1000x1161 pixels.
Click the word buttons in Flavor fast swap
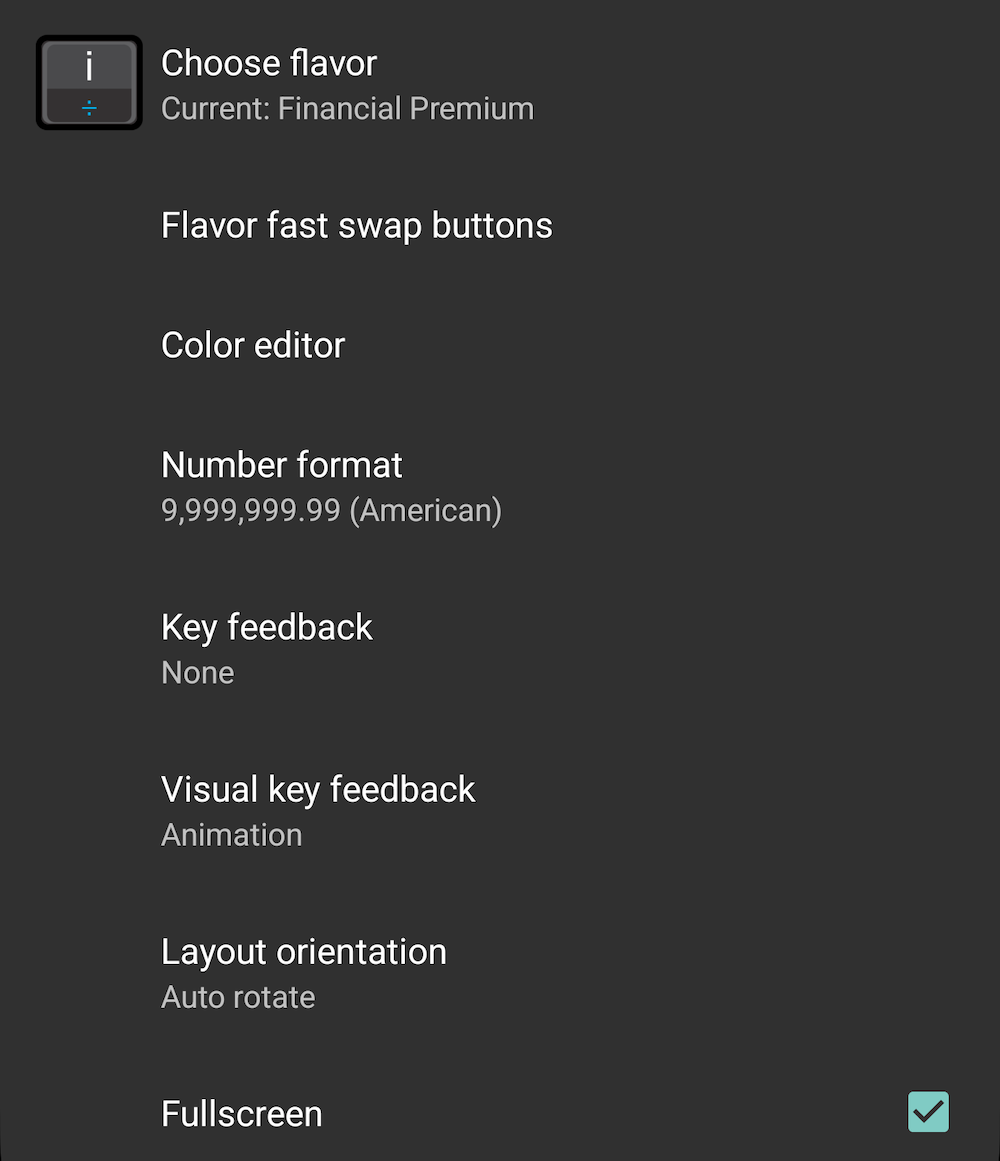492,225
